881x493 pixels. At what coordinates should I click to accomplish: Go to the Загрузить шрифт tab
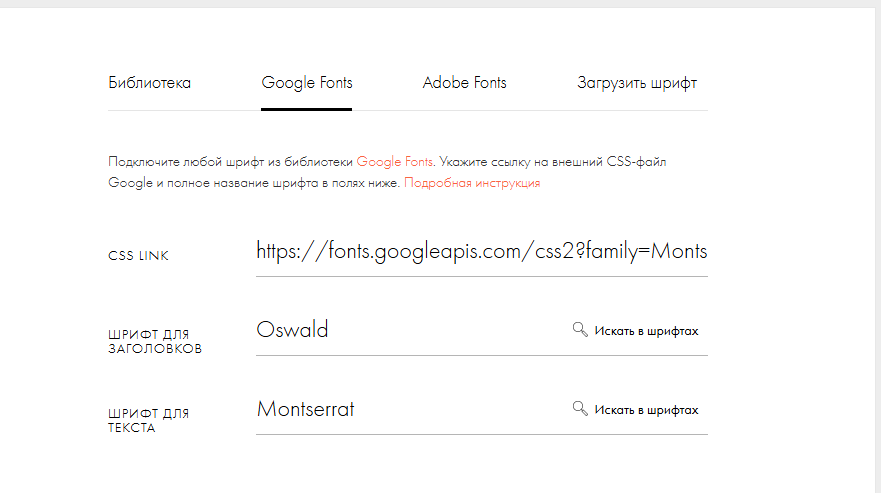point(637,83)
